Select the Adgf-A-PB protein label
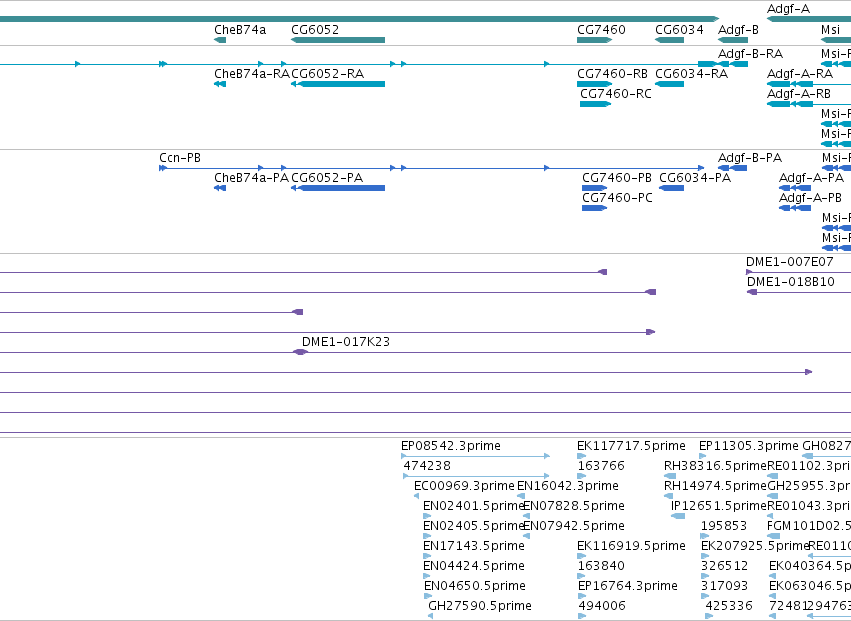The height and width of the screenshot is (621, 851). click(x=810, y=198)
